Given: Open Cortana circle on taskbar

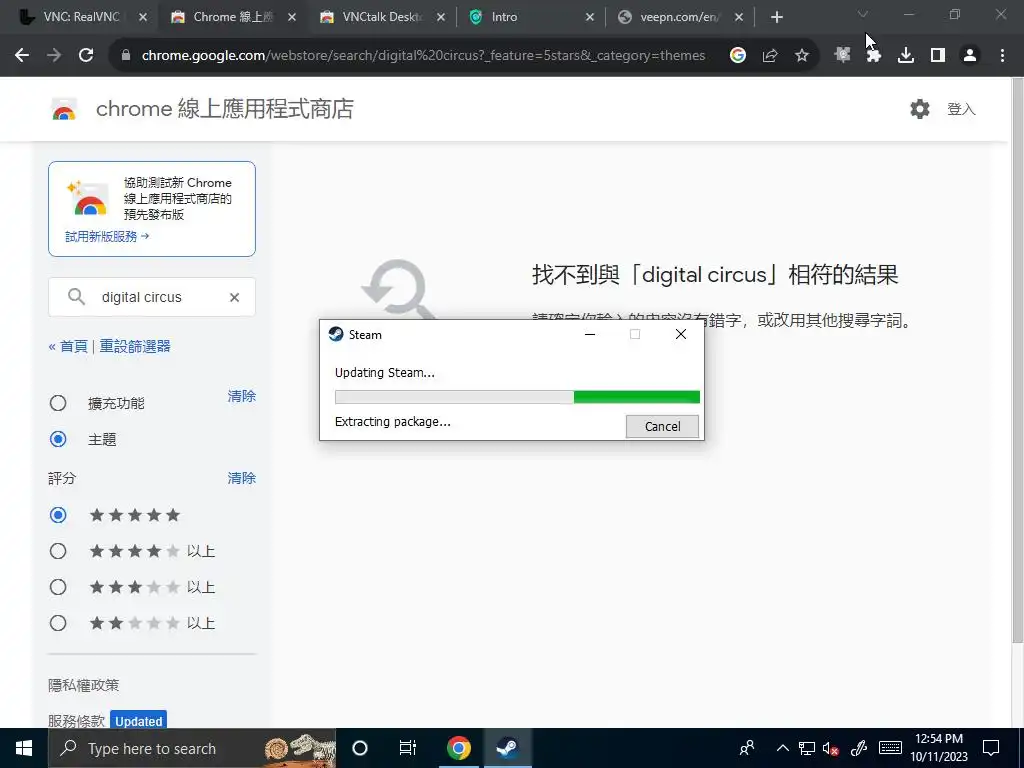Looking at the screenshot, I should (360, 748).
